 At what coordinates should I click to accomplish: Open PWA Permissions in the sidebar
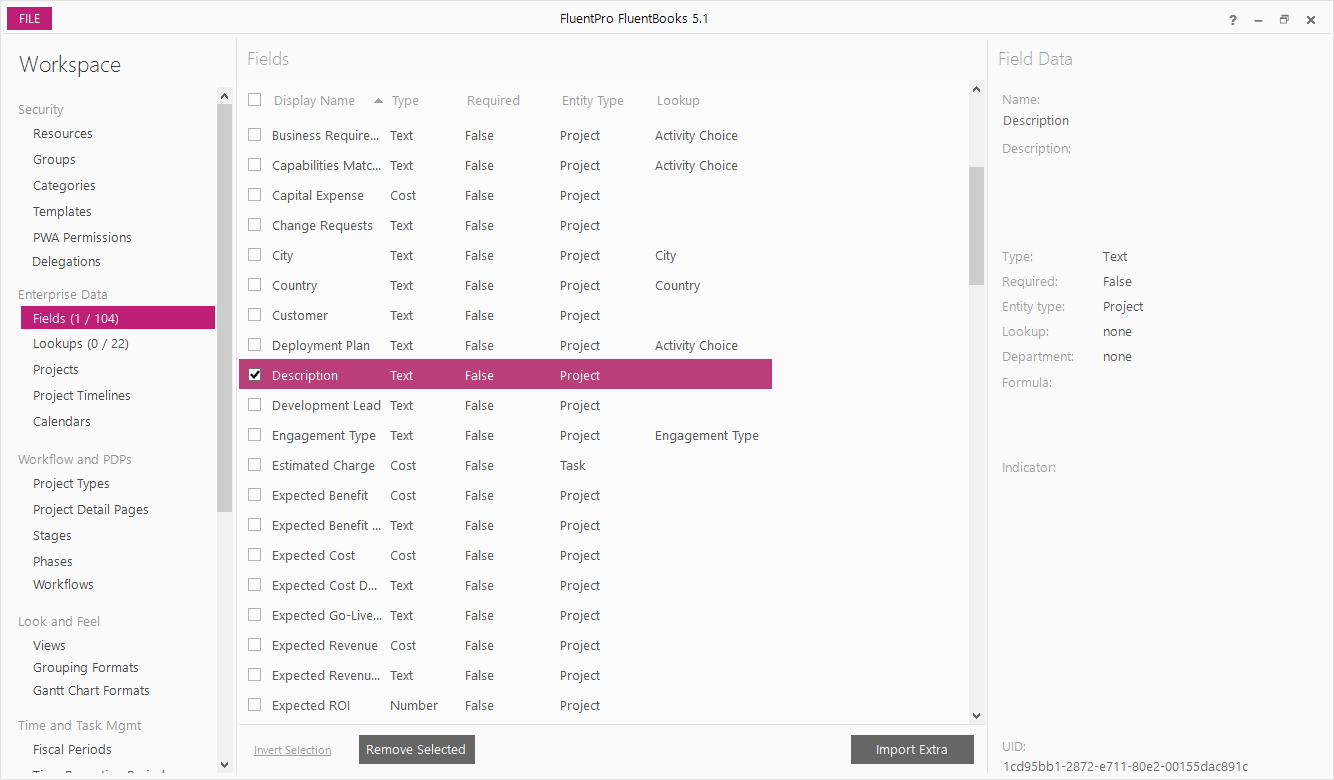pos(82,238)
